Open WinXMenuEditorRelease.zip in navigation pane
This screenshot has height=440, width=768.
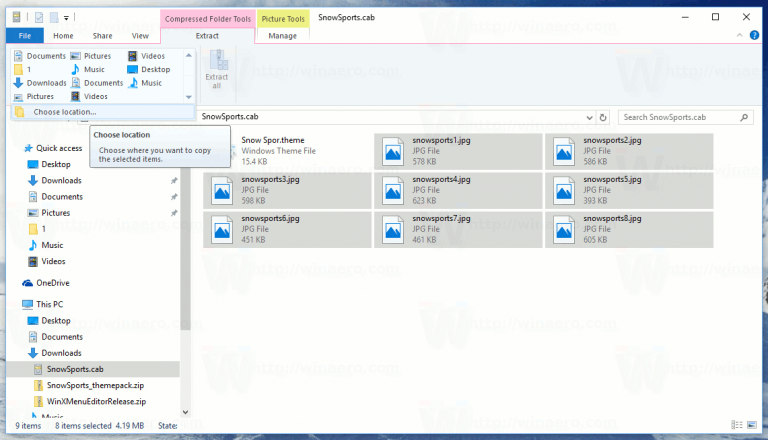point(96,401)
